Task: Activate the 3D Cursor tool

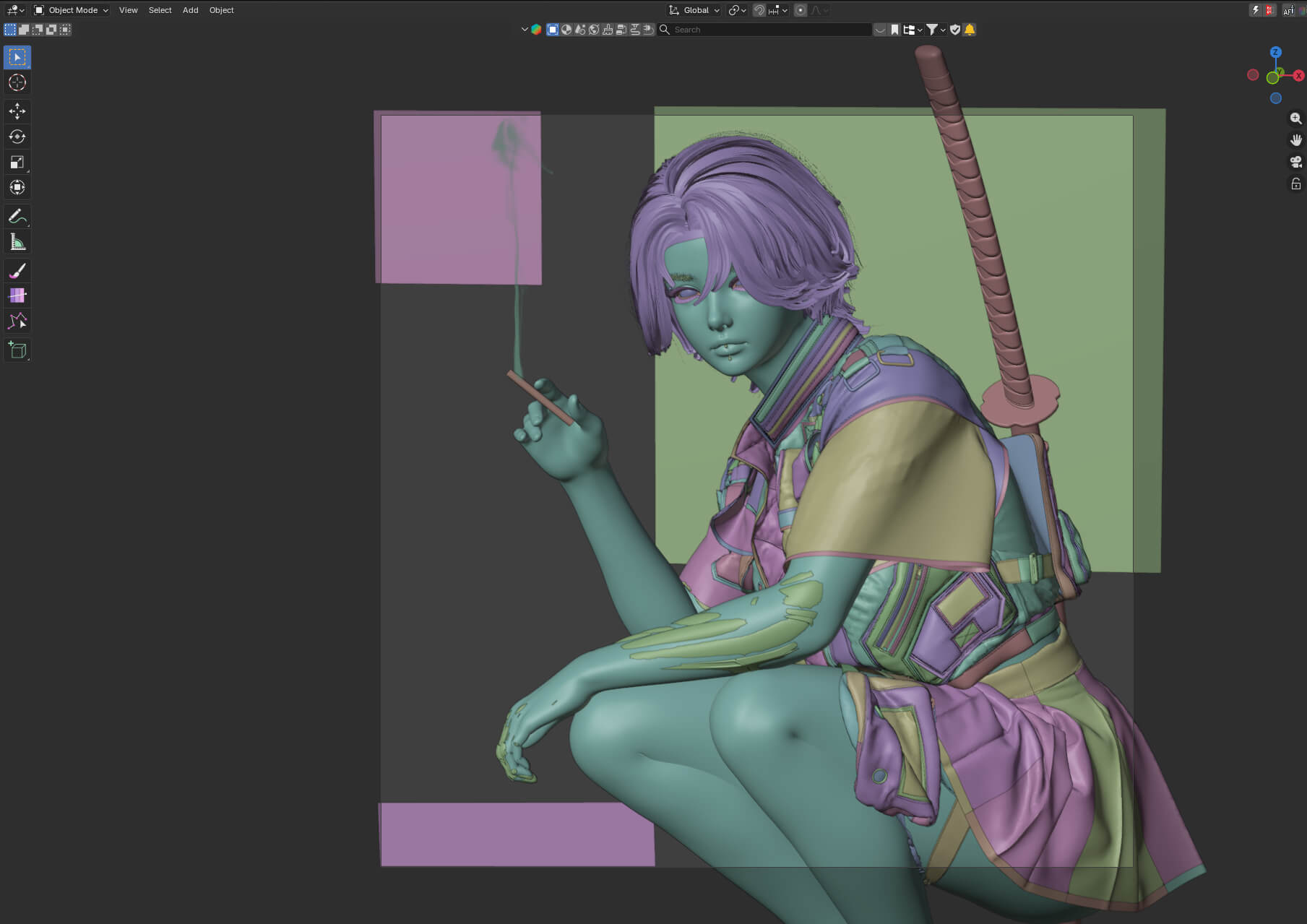Action: (17, 82)
